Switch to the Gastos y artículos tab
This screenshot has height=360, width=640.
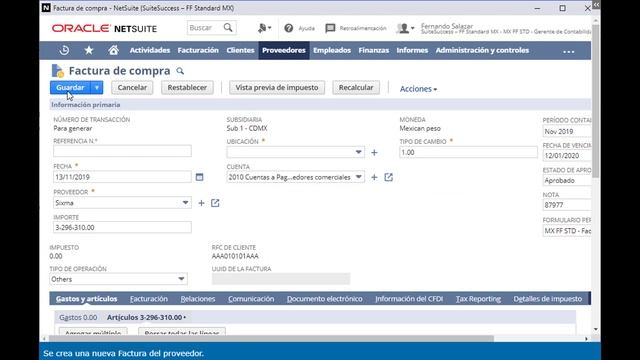(x=87, y=299)
